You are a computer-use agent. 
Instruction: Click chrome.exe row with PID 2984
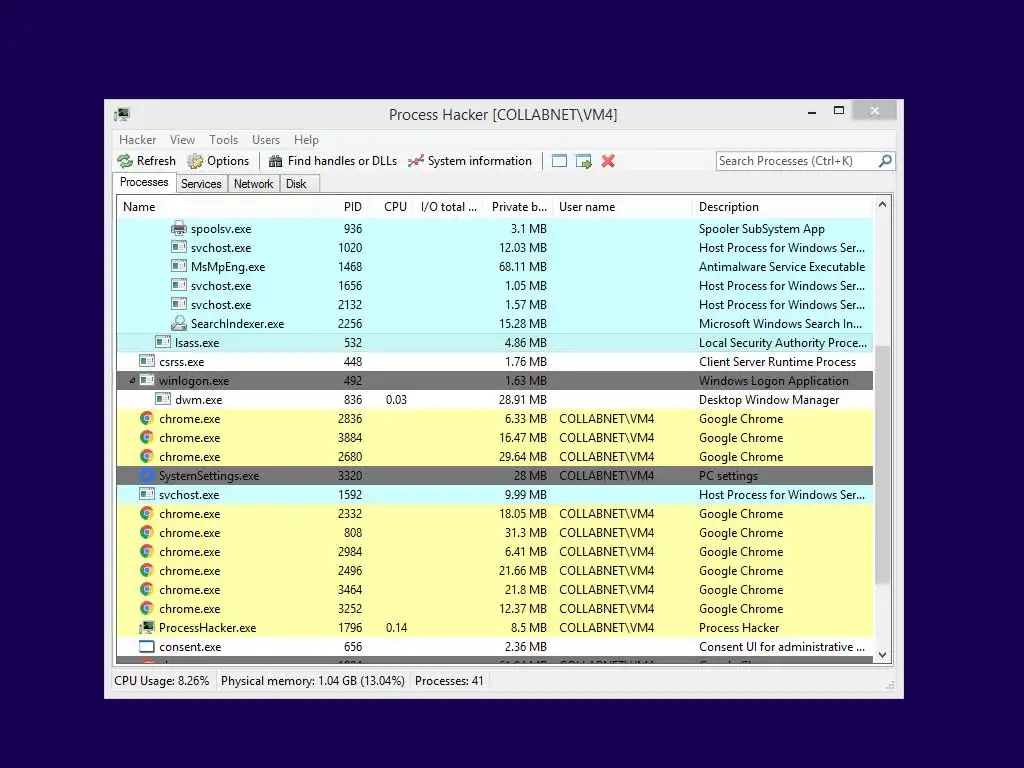tap(495, 551)
